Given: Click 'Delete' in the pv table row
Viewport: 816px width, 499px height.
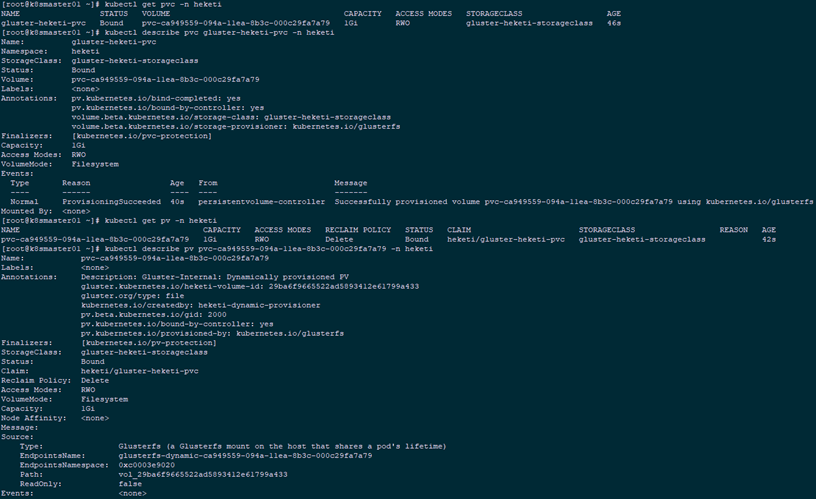Looking at the screenshot, I should click(x=339, y=239).
